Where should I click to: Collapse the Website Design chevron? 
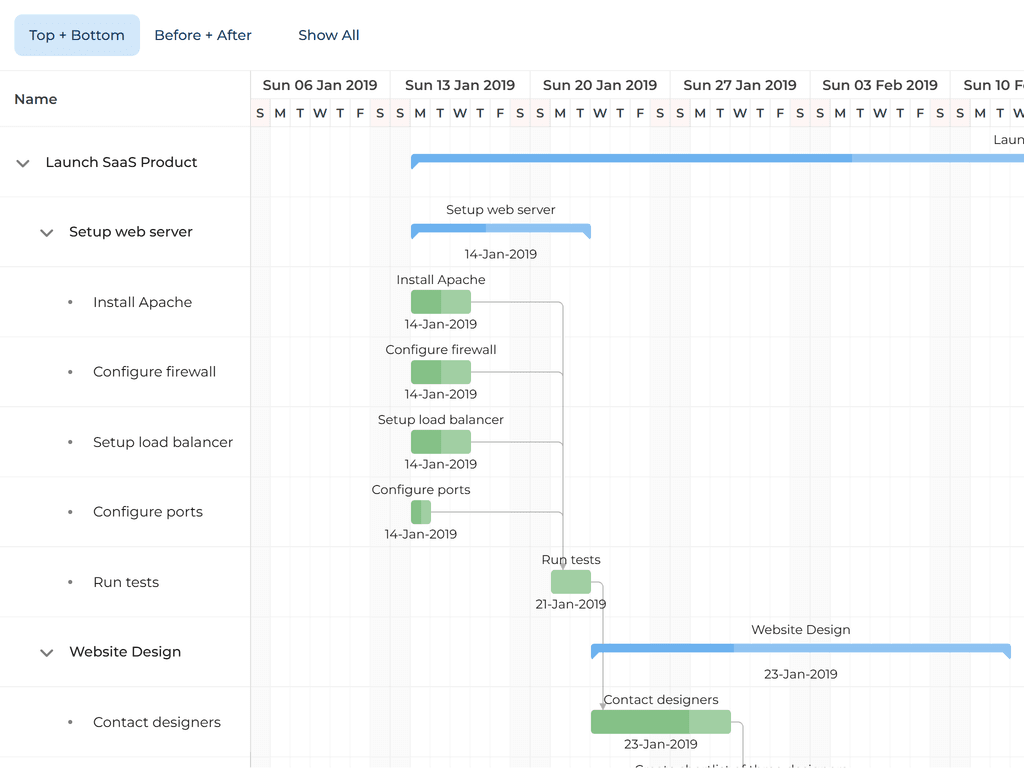46,653
